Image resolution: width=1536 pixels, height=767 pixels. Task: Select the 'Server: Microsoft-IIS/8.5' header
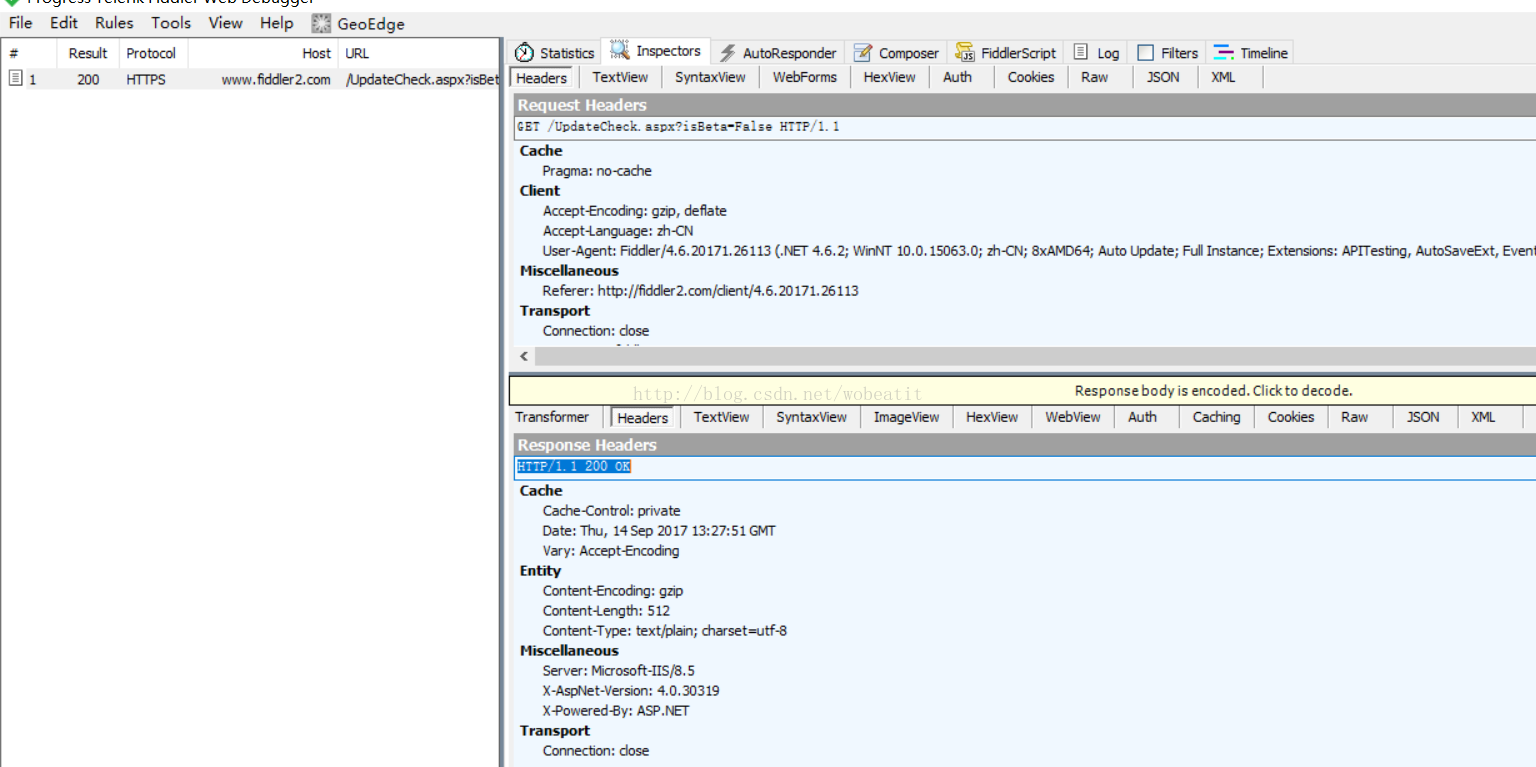click(x=619, y=671)
